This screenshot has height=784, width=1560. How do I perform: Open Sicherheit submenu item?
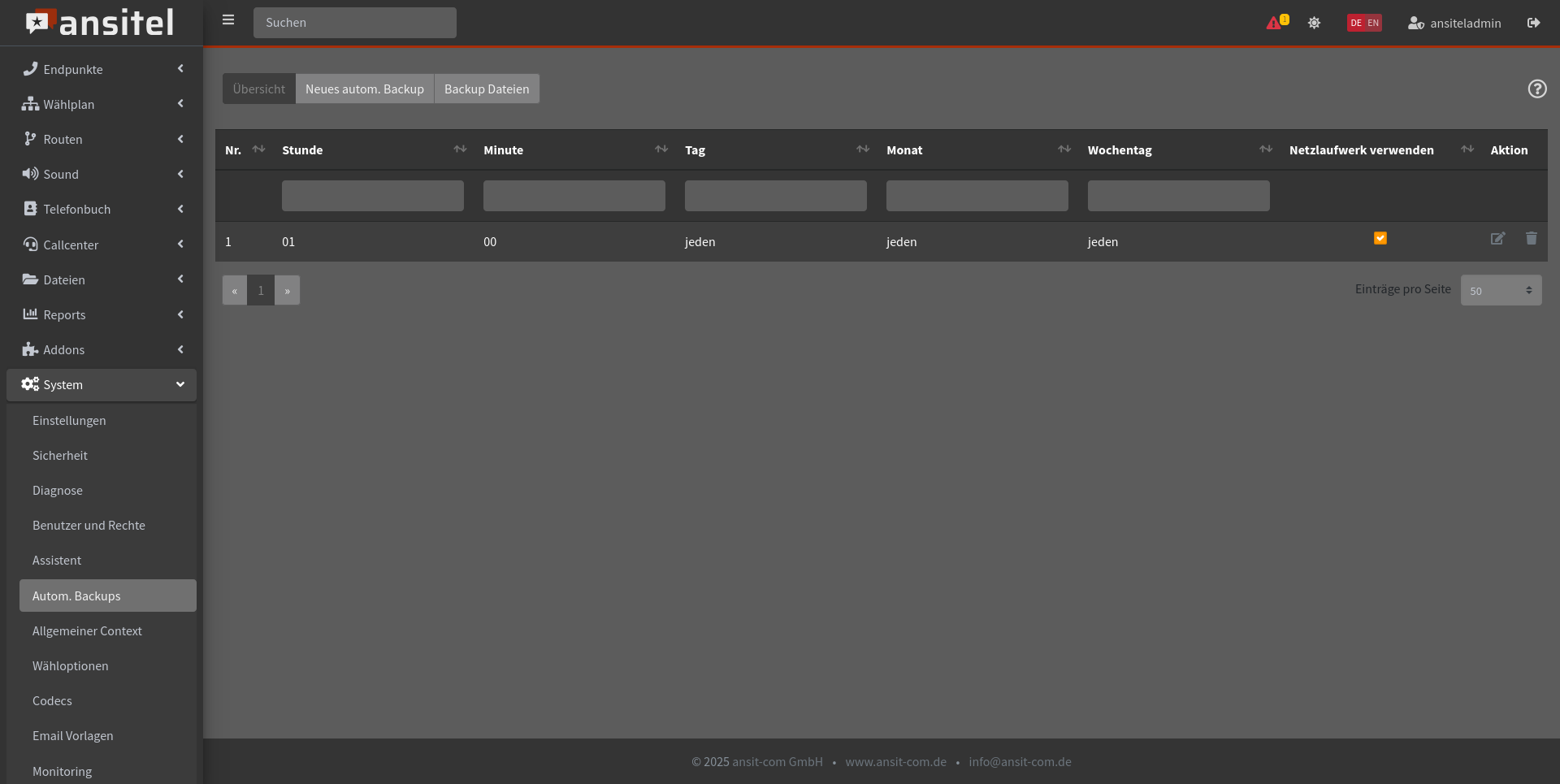pos(108,455)
